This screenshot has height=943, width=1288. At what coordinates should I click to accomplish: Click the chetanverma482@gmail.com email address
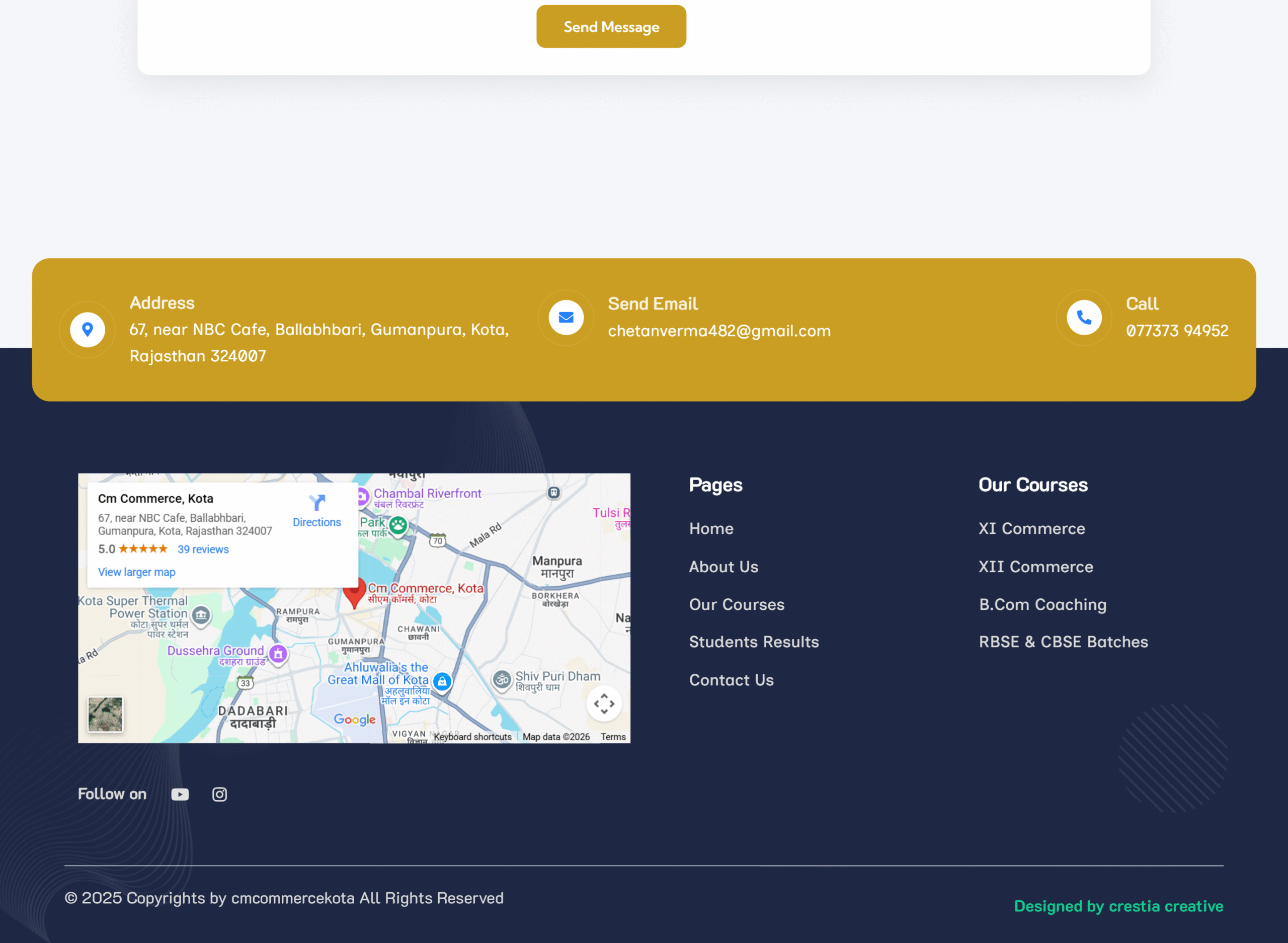point(718,331)
